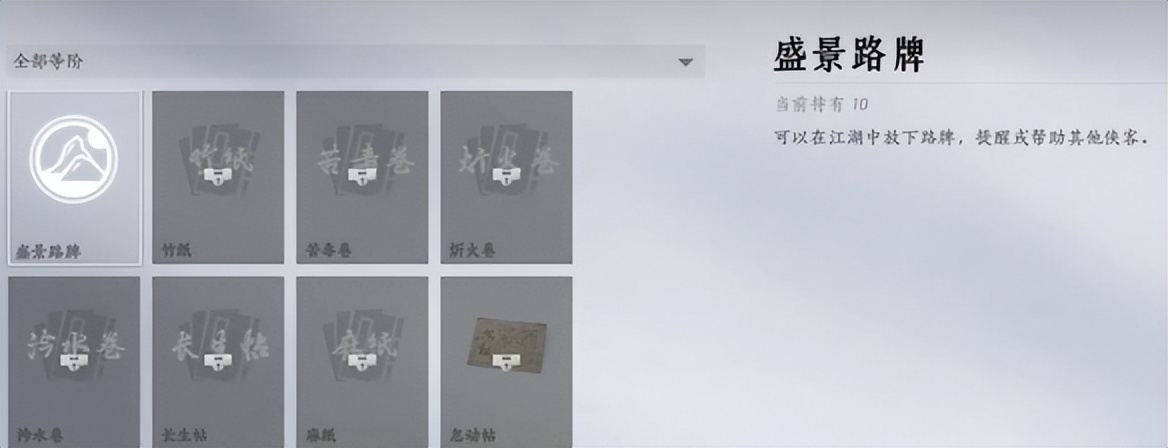Viewport: 1168px width, 448px height.
Task: Click the lock icon on 长生帖 card
Action: click(218, 362)
